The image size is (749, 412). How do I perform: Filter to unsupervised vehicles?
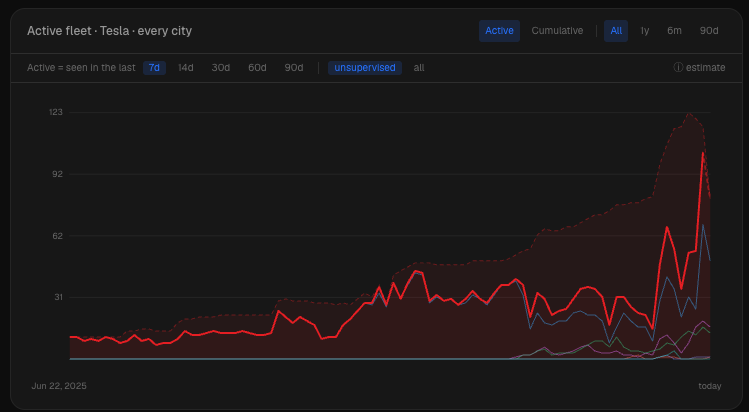tap(365, 68)
